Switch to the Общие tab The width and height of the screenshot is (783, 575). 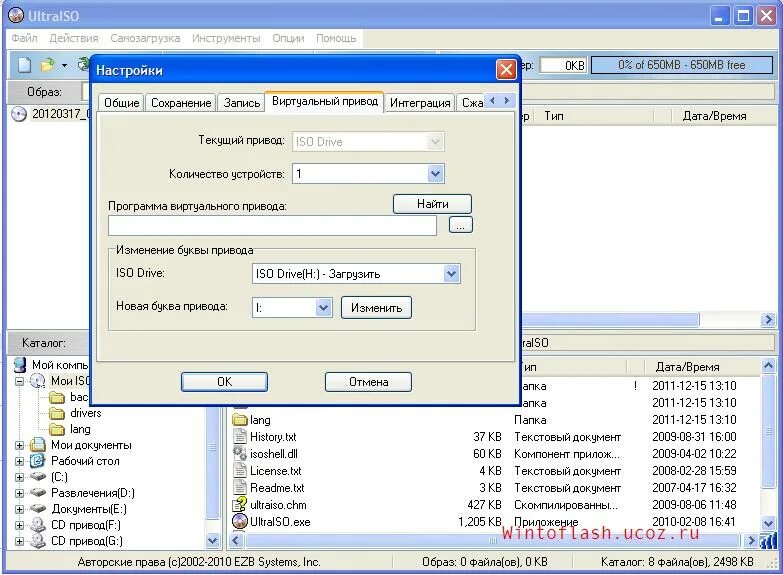pos(121,103)
